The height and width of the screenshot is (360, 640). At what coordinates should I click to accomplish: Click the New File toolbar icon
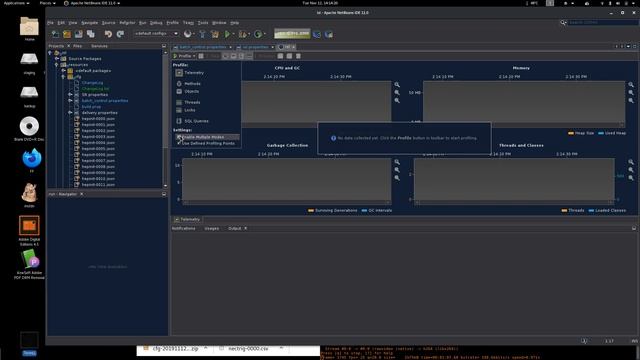coord(55,34)
